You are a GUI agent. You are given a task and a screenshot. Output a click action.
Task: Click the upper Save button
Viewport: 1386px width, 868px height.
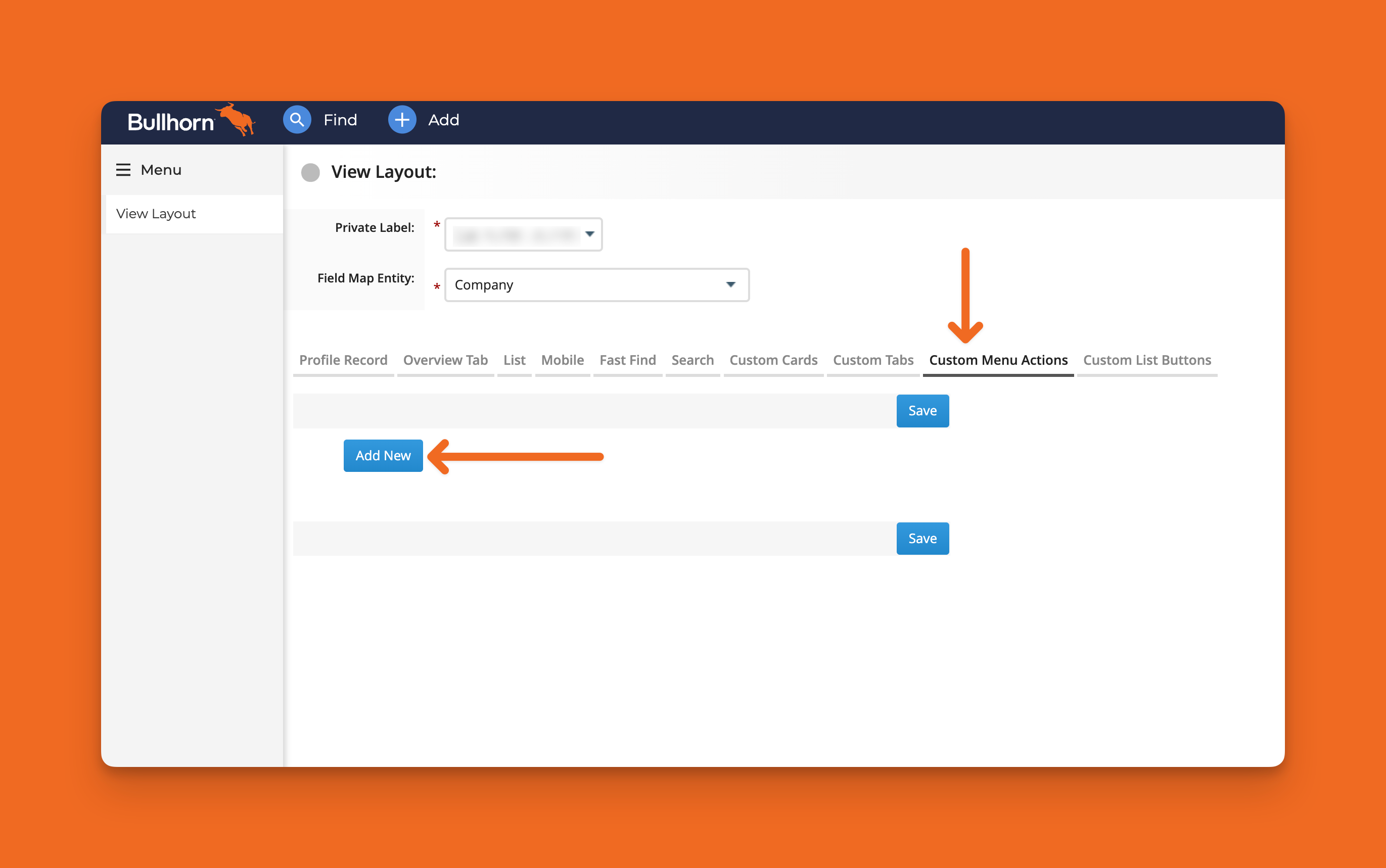tap(921, 411)
